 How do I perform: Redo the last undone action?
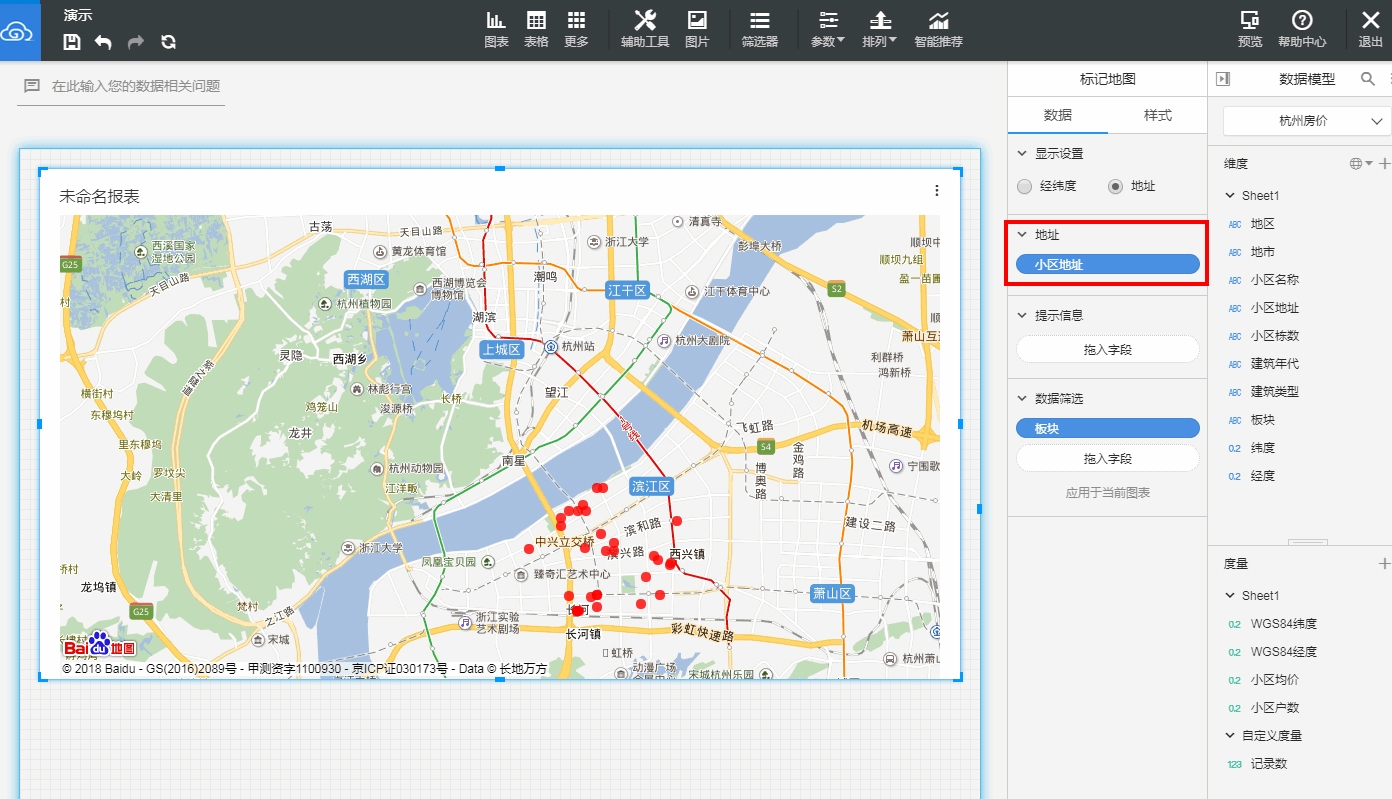click(x=136, y=42)
